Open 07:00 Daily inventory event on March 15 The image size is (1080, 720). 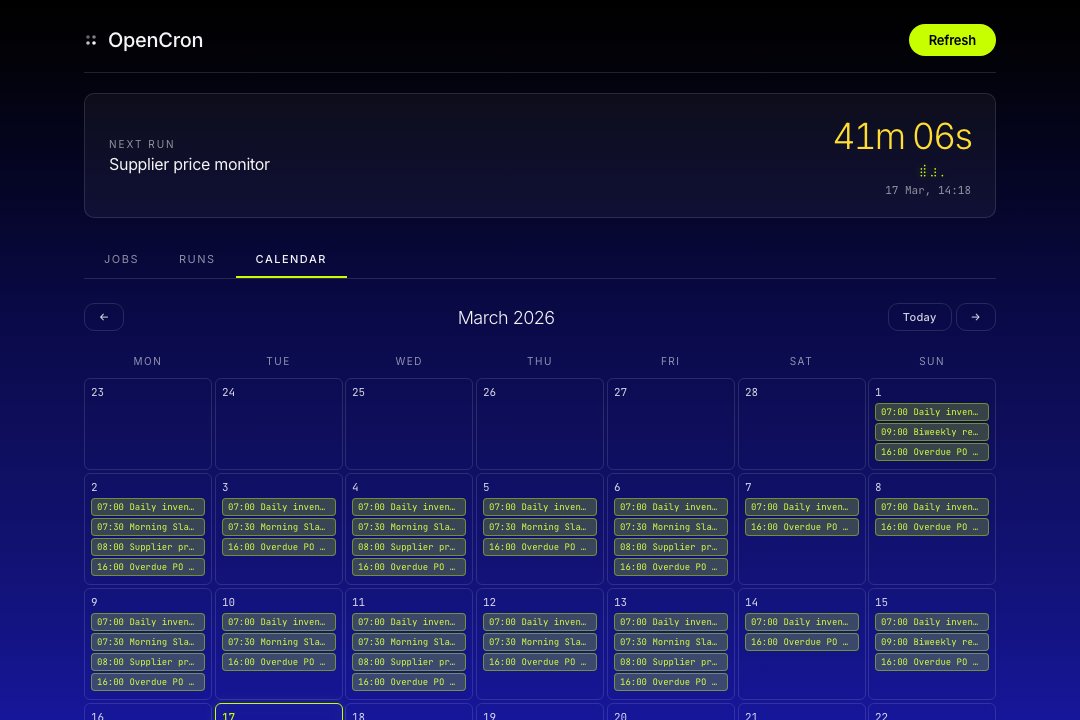tap(932, 622)
